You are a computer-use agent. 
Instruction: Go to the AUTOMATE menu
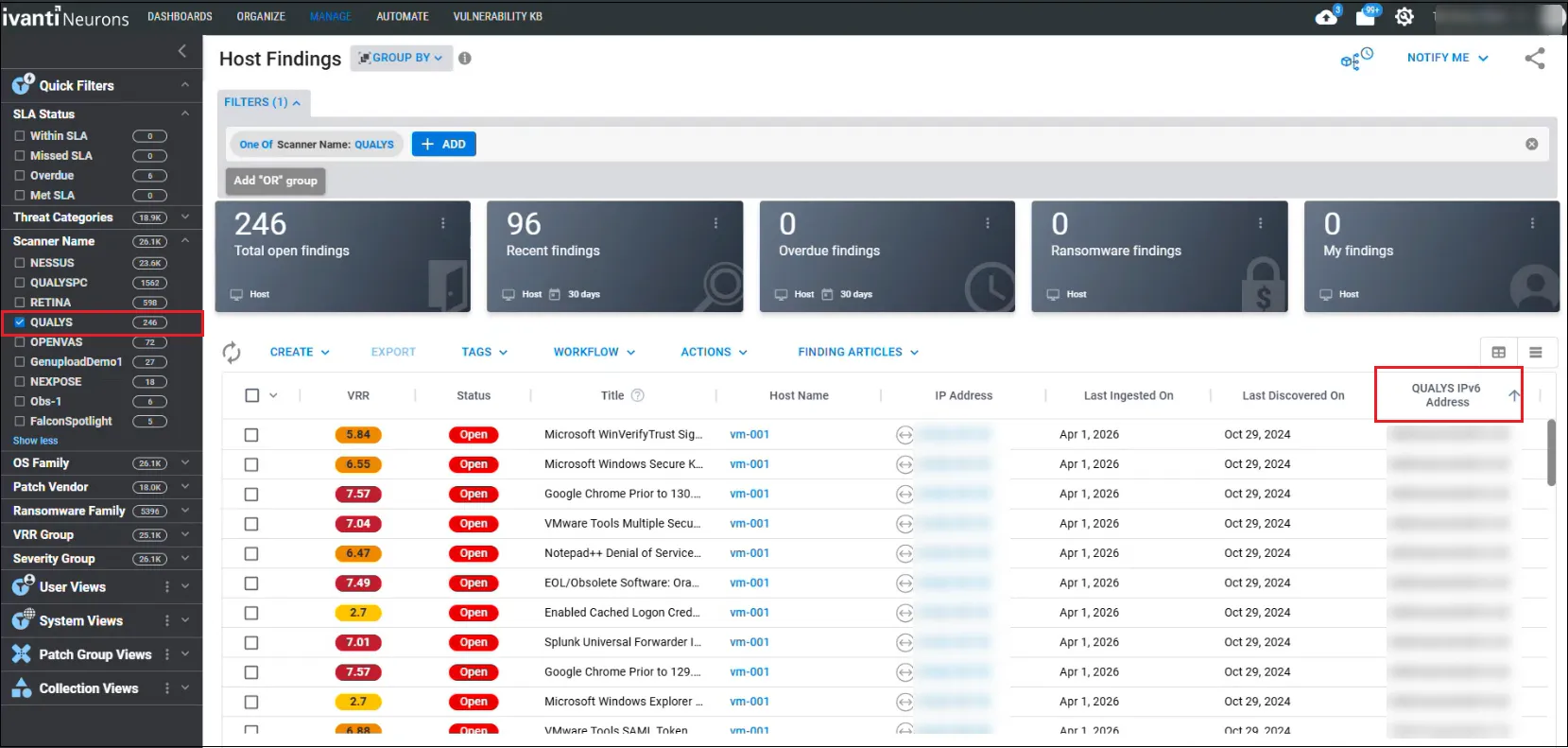point(403,17)
